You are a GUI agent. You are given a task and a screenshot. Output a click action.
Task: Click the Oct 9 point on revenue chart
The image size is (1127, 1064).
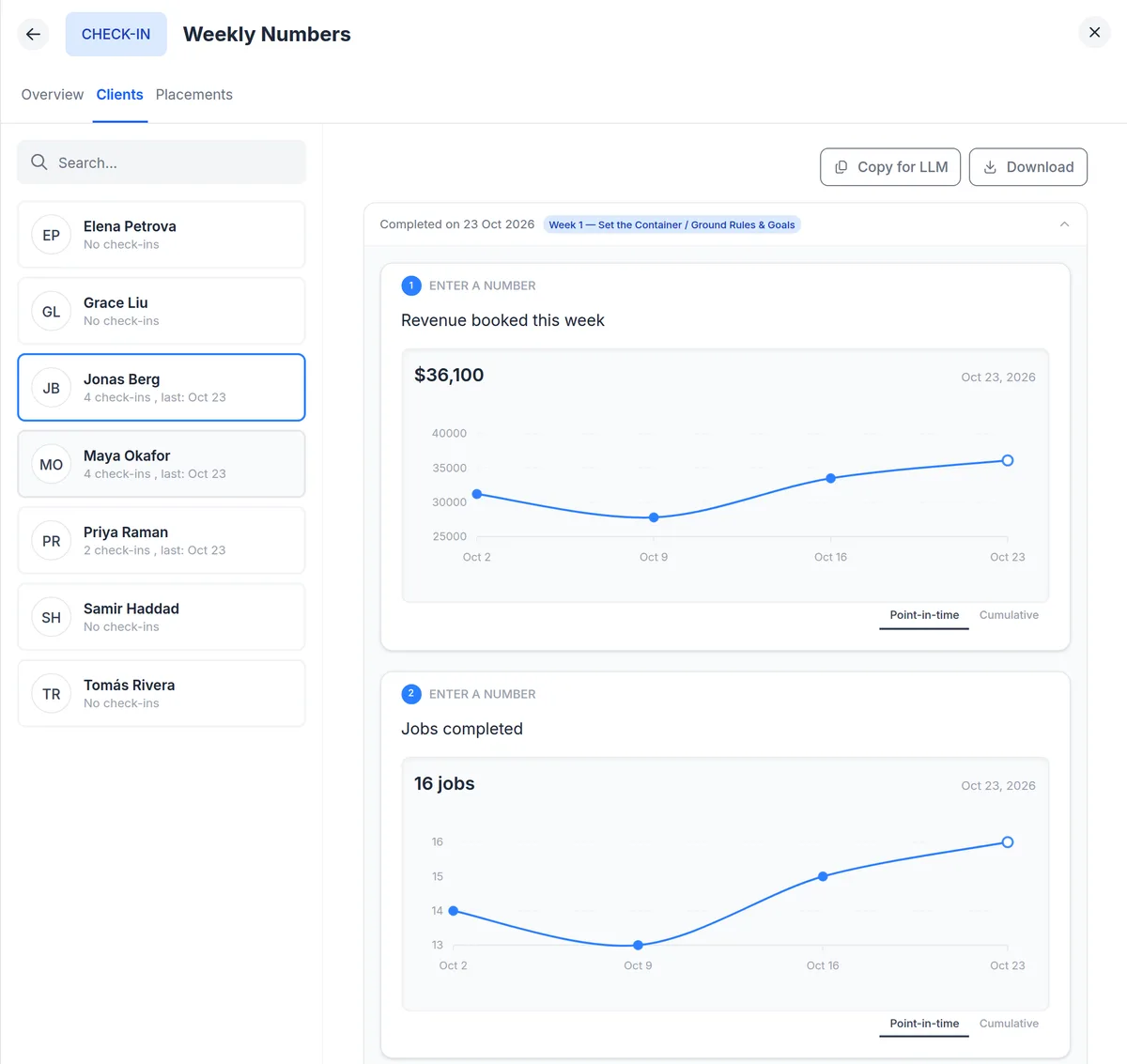(x=654, y=517)
